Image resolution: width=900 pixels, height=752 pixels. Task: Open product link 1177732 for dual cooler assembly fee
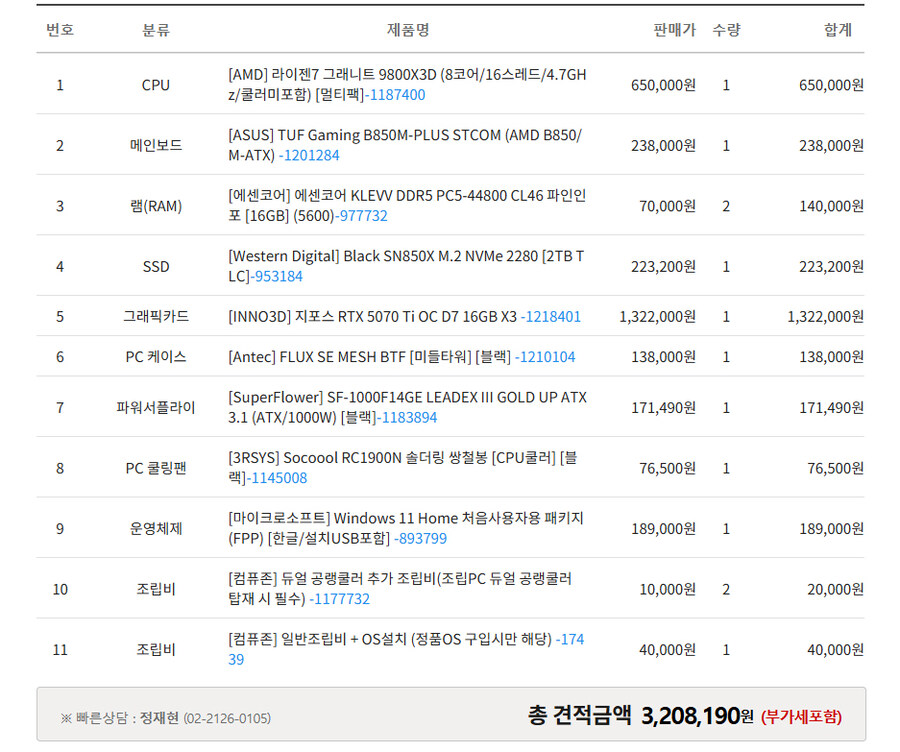339,599
